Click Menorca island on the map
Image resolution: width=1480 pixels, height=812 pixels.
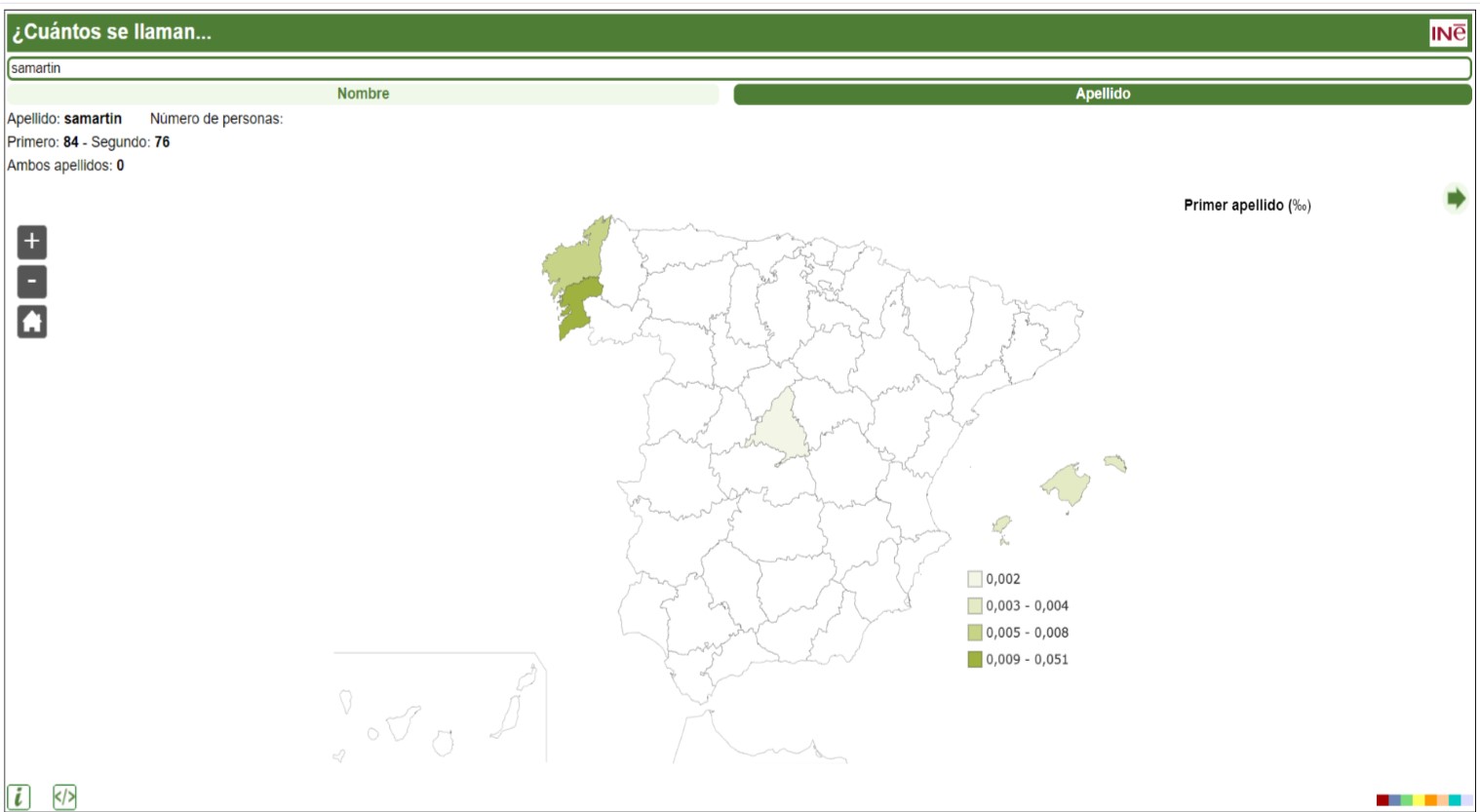(1114, 462)
